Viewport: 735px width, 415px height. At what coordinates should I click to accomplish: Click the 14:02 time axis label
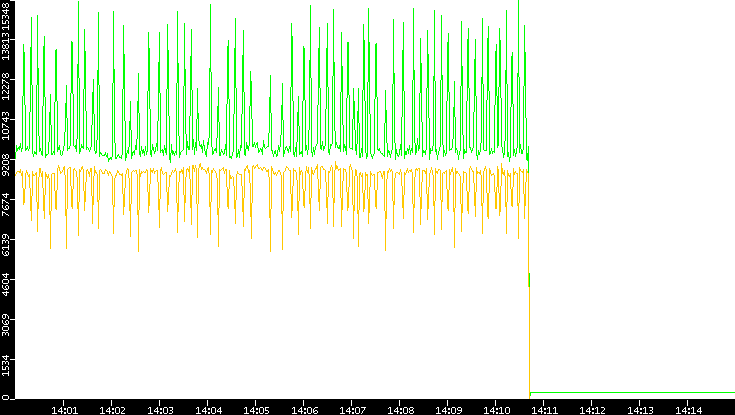112,410
